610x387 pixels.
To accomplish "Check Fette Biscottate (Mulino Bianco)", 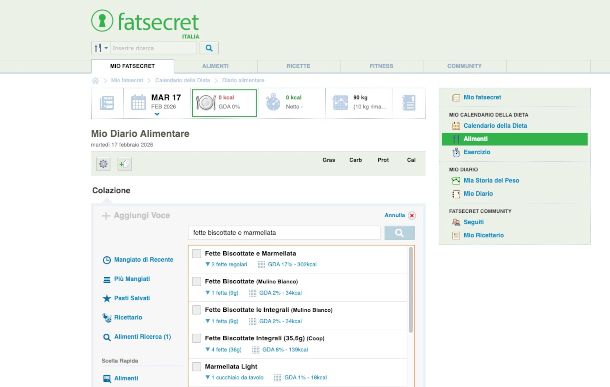I will point(196,282).
